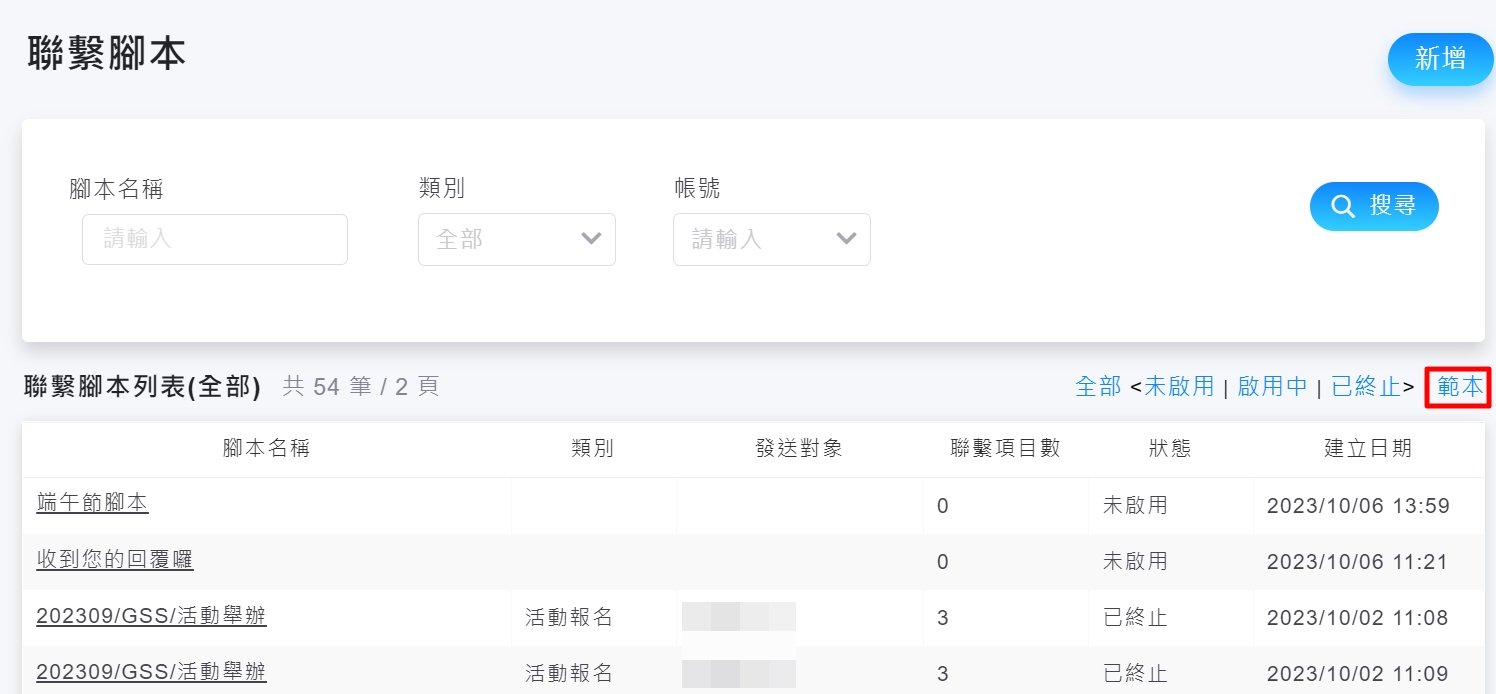Click the magnifier icon in the 搜尋 button

pyautogui.click(x=1342, y=206)
